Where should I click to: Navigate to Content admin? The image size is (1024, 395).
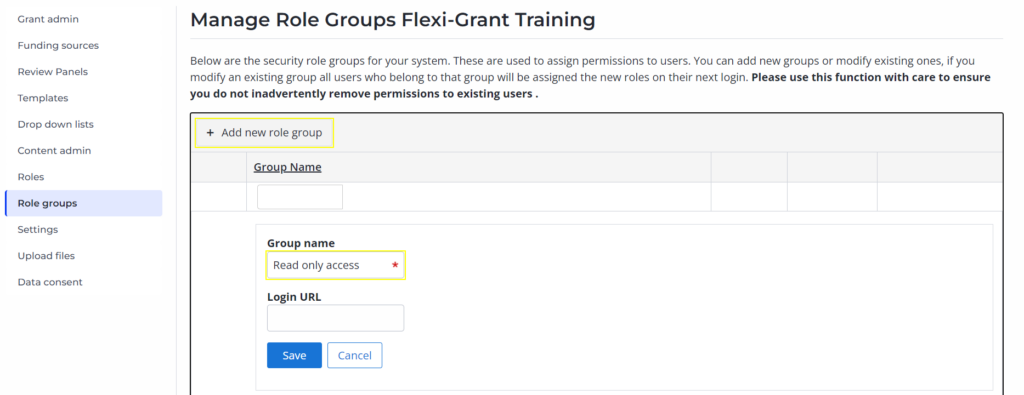54,151
